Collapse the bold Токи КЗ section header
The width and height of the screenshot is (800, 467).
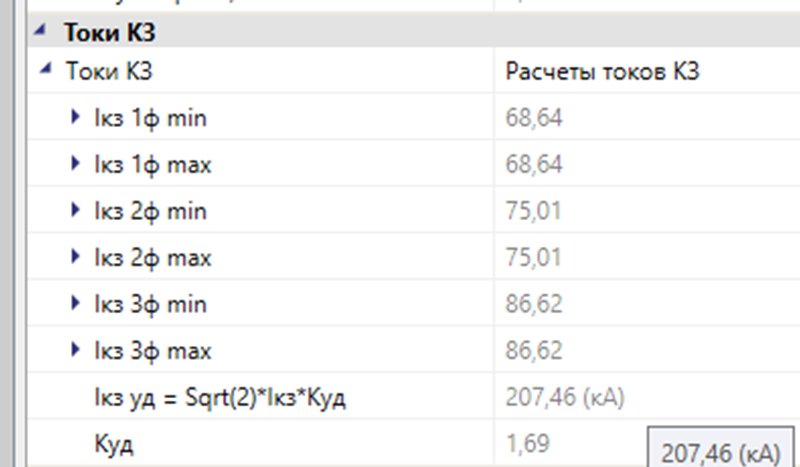coord(38,32)
